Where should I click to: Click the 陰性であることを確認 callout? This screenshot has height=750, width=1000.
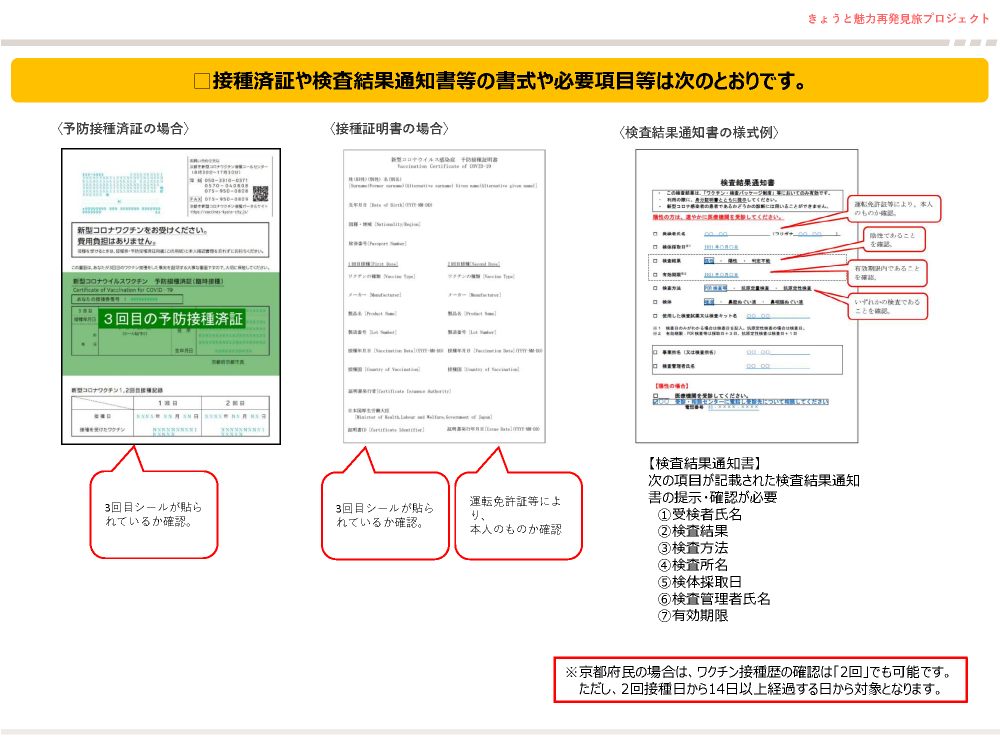coord(895,240)
